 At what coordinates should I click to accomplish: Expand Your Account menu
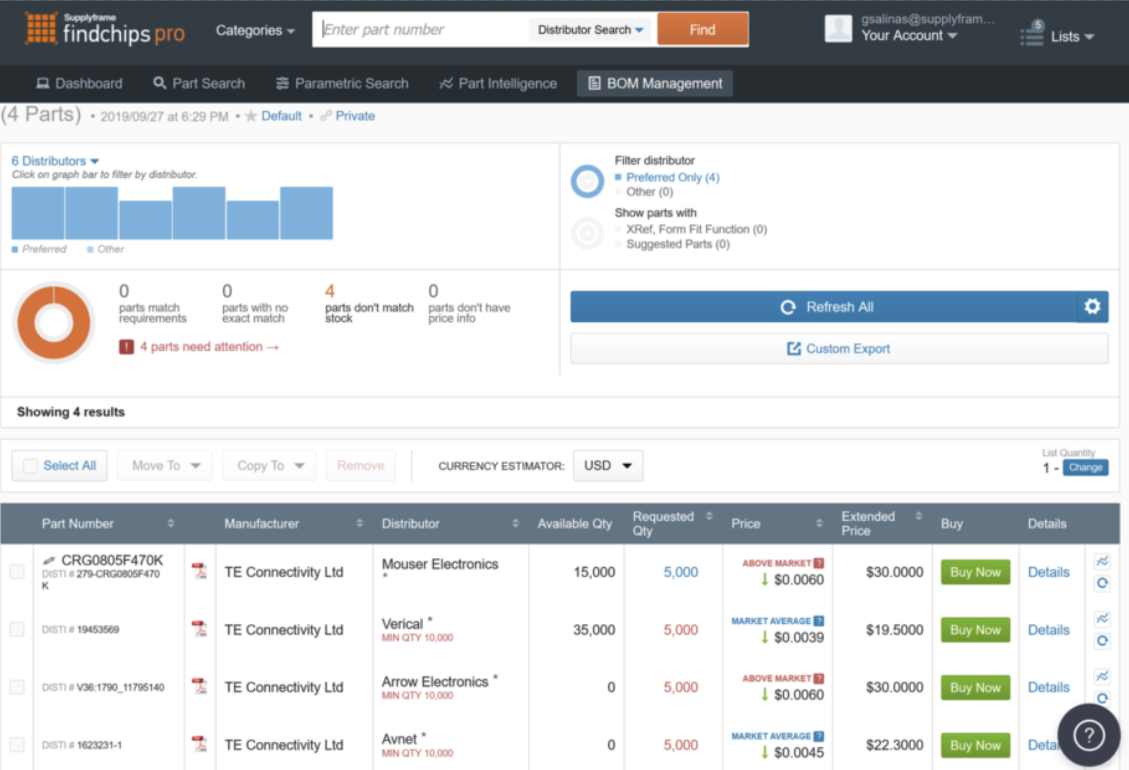coord(909,35)
